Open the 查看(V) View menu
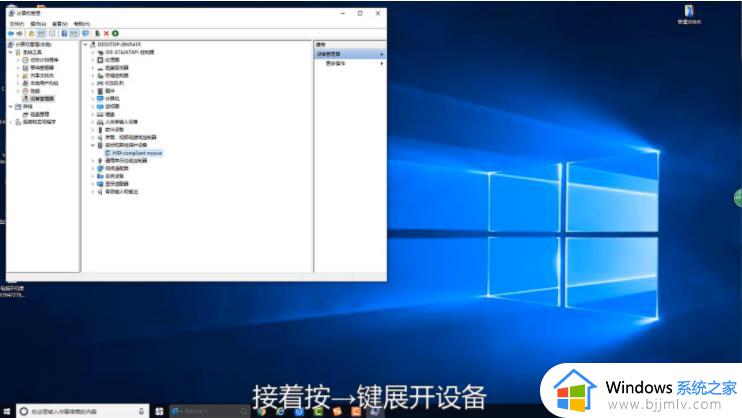Image resolution: width=742 pixels, height=418 pixels. 60,24
